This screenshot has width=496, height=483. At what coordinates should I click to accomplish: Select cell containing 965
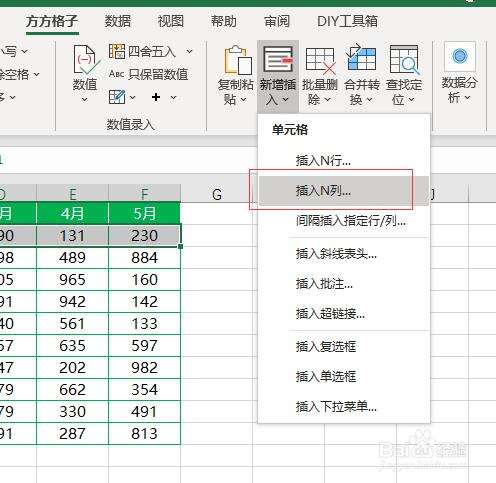(72, 279)
